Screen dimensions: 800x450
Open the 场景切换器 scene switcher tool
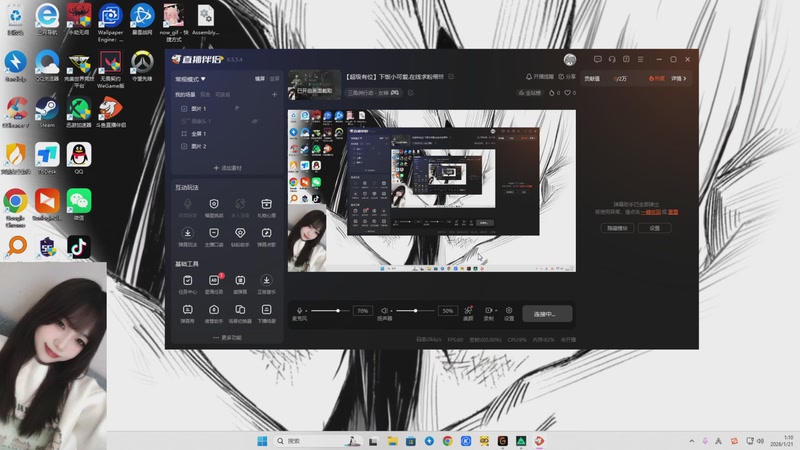tap(240, 313)
